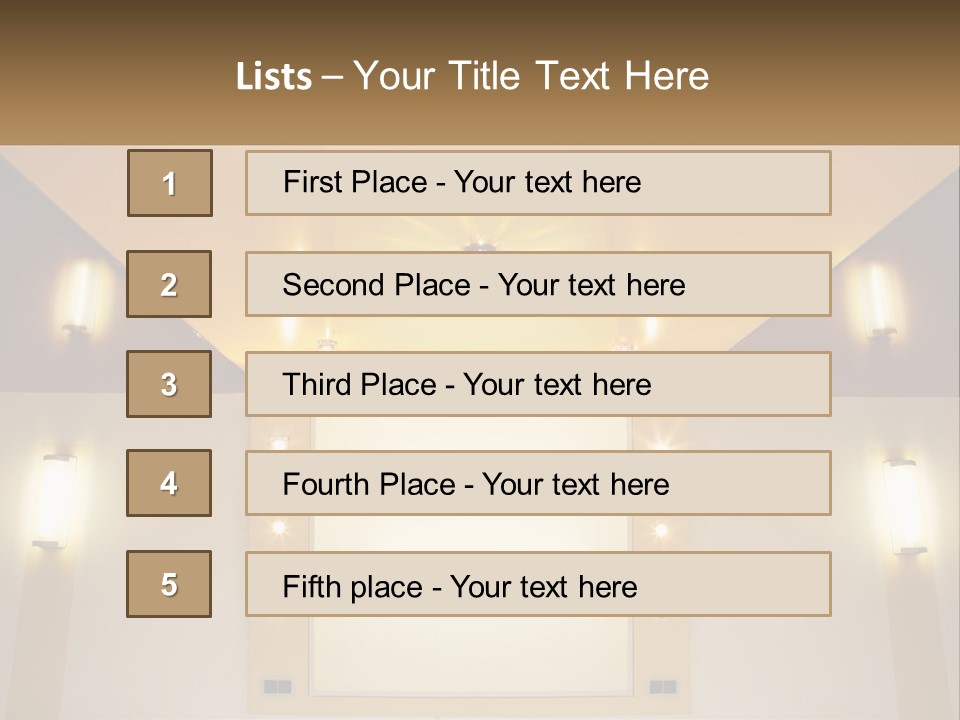Viewport: 960px width, 720px height.
Task: Click the word "First" in first row
Action: [303, 182]
